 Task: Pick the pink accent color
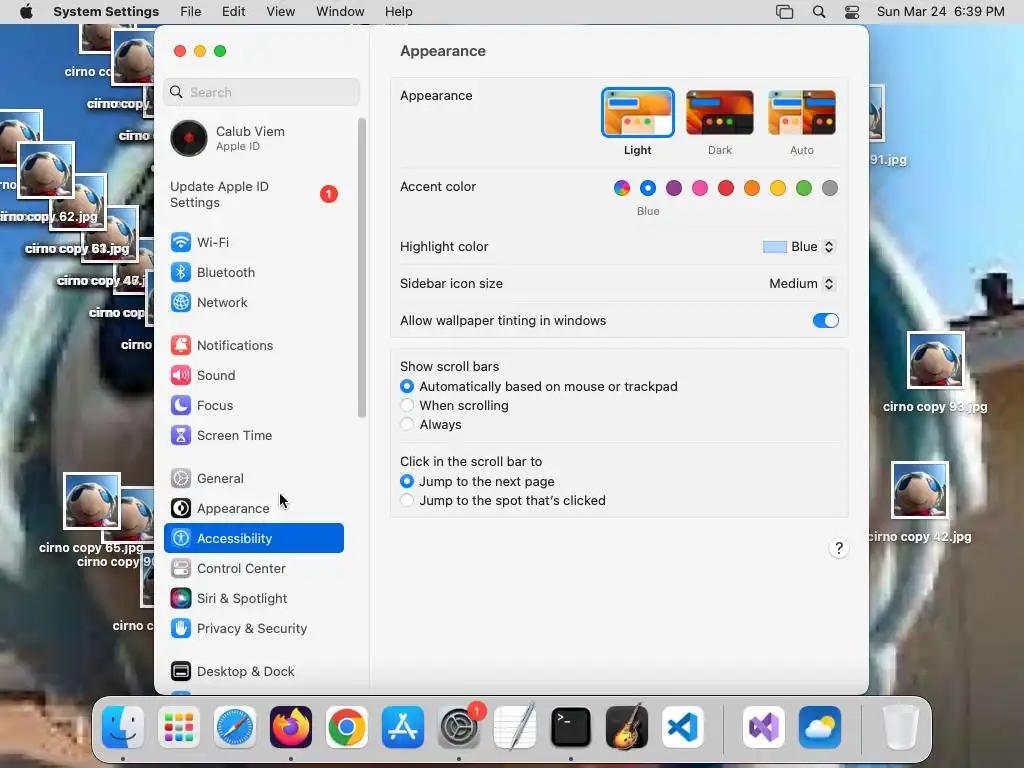point(700,188)
